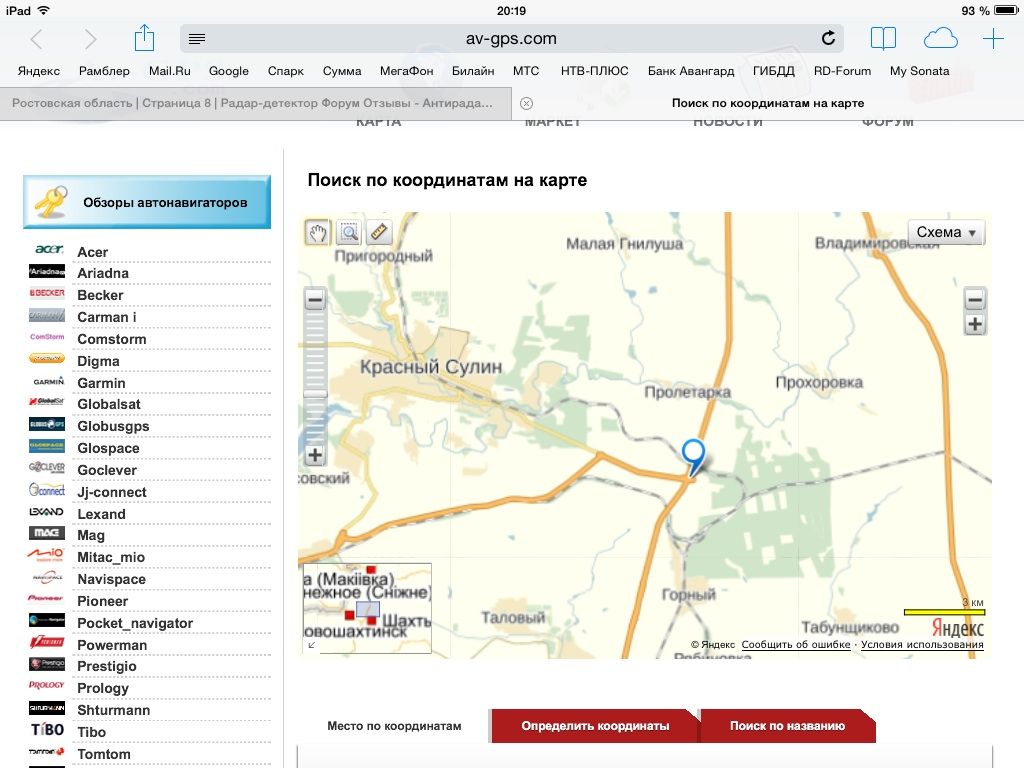Viewport: 1024px width, 768px height.
Task: Open iCloud tabs cloud icon
Action: tap(940, 39)
